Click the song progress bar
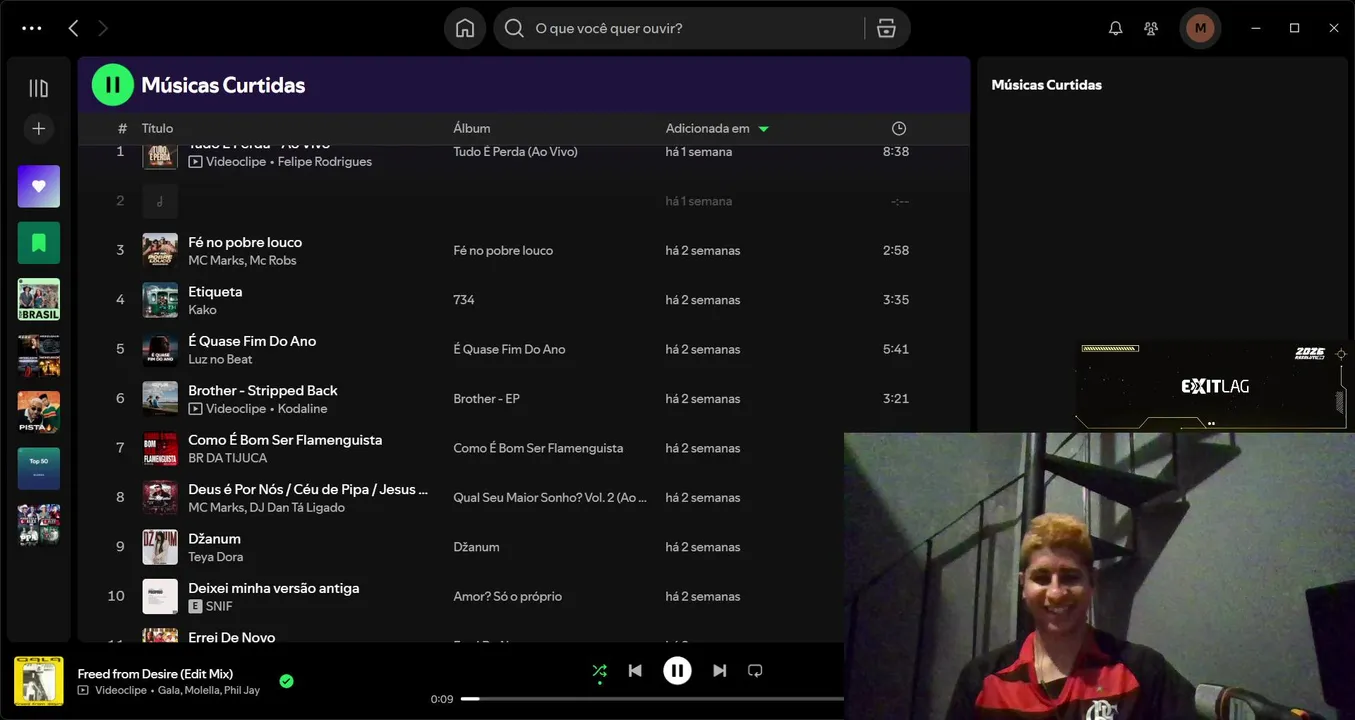The width and height of the screenshot is (1355, 720). (652, 699)
